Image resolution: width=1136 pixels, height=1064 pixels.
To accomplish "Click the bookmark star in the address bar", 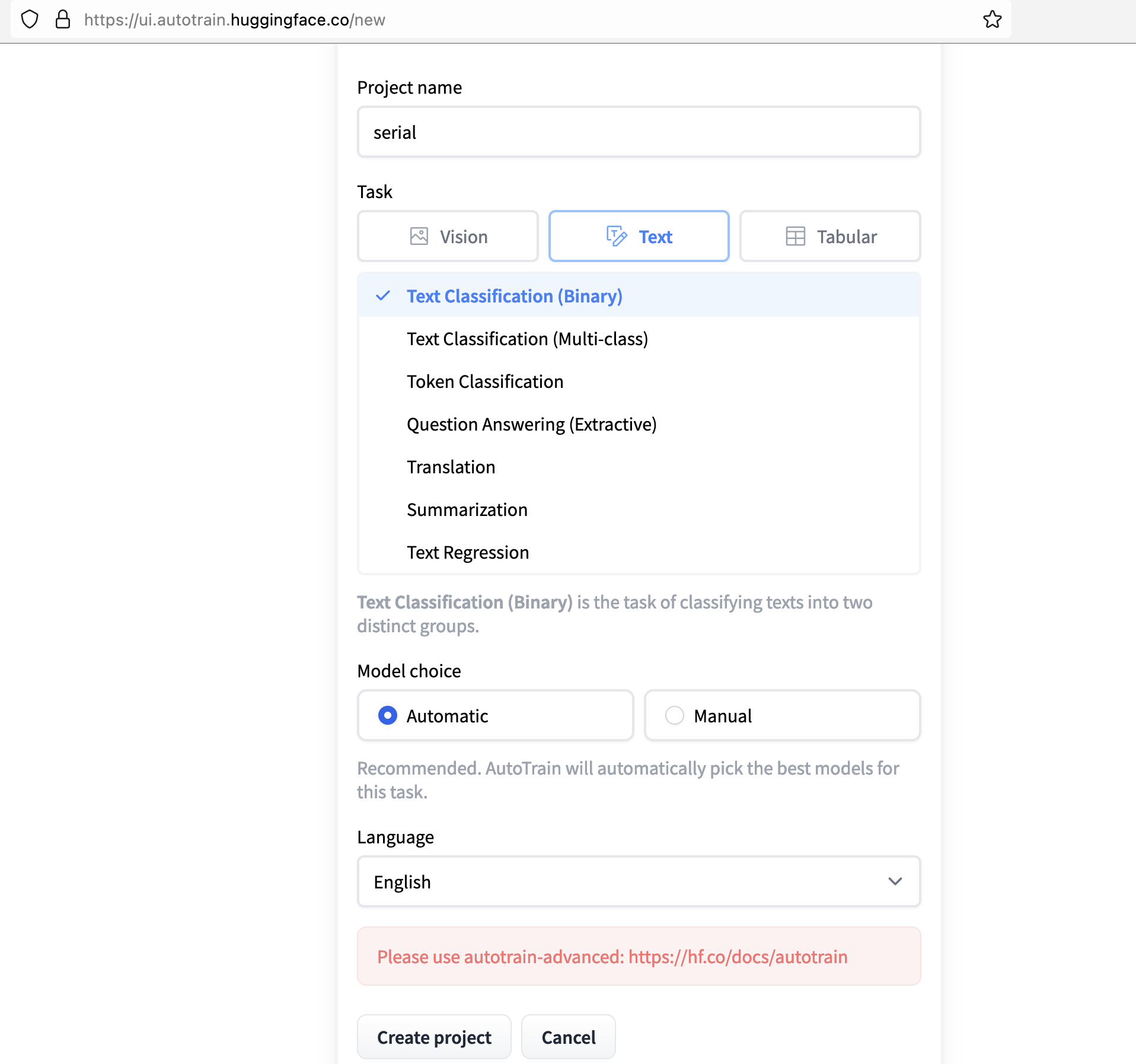I will pos(992,19).
